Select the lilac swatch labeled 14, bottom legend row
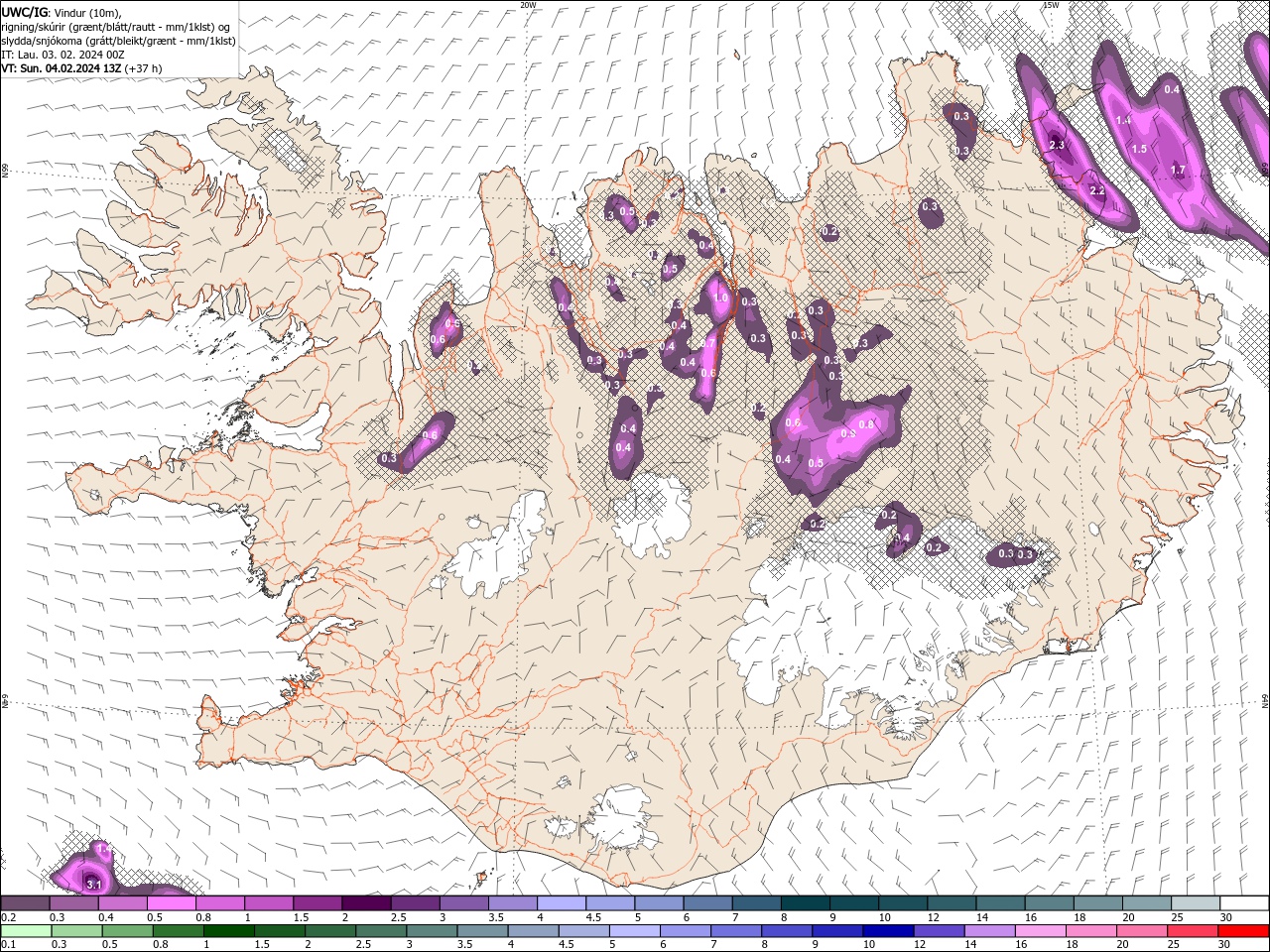This screenshot has height=952, width=1270. [x=990, y=931]
